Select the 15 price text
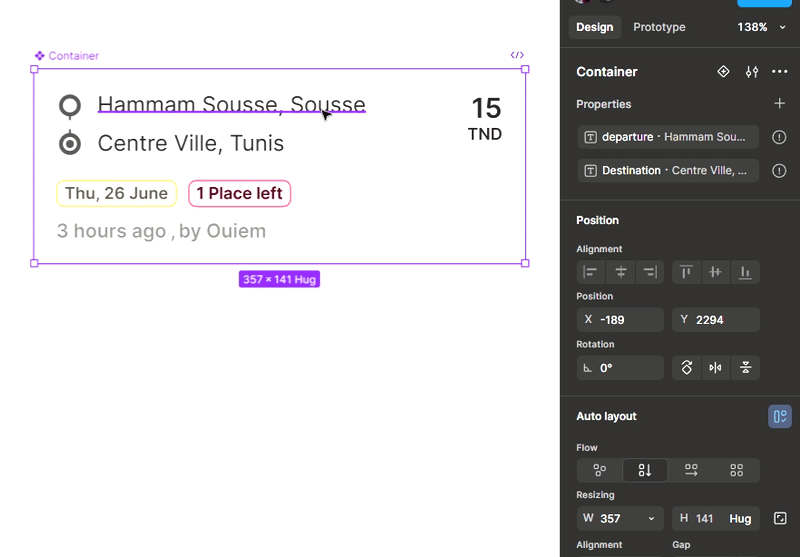The height and width of the screenshot is (557, 800). point(486,108)
